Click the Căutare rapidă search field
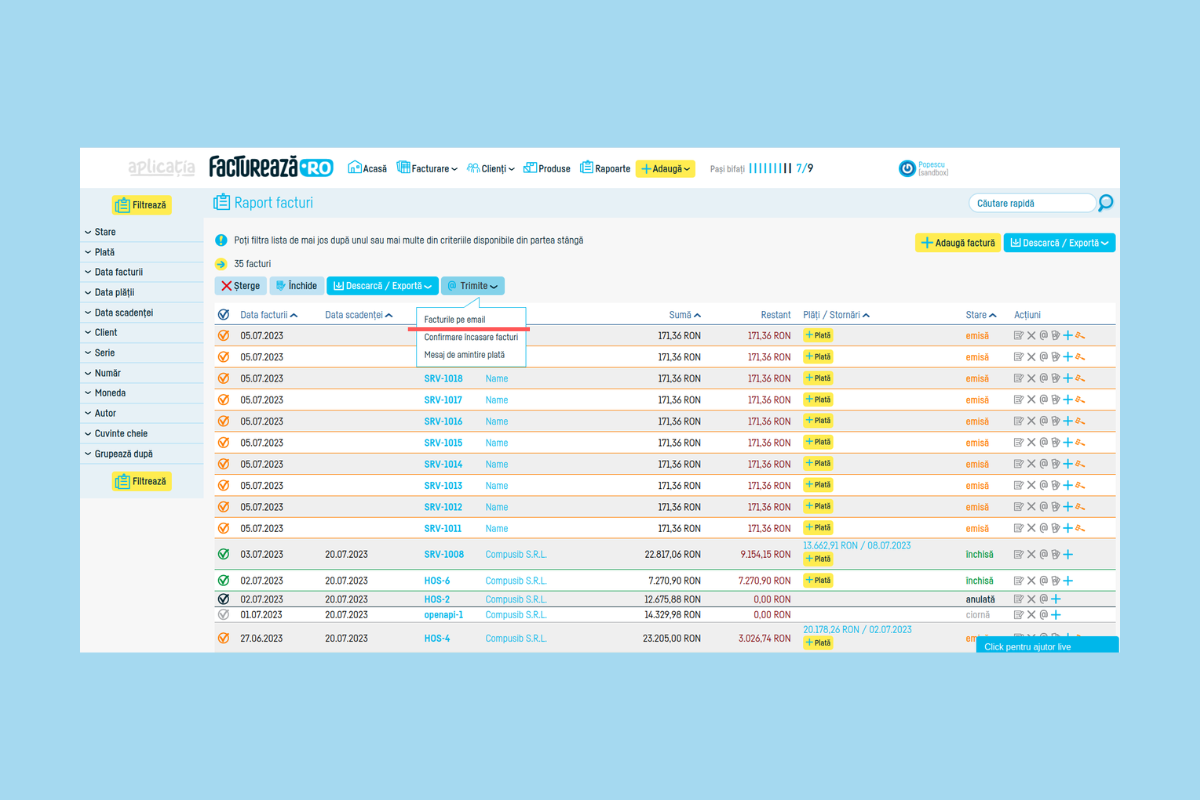 (x=1030, y=203)
